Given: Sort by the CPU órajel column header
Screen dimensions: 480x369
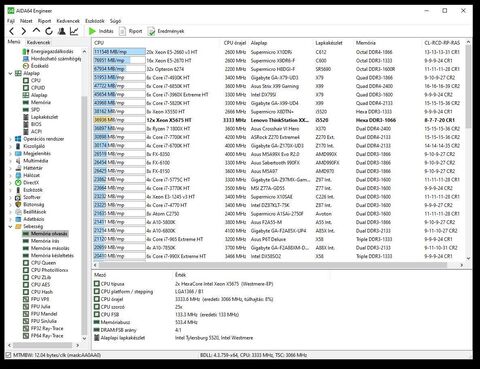Looking at the screenshot, I should [x=235, y=43].
